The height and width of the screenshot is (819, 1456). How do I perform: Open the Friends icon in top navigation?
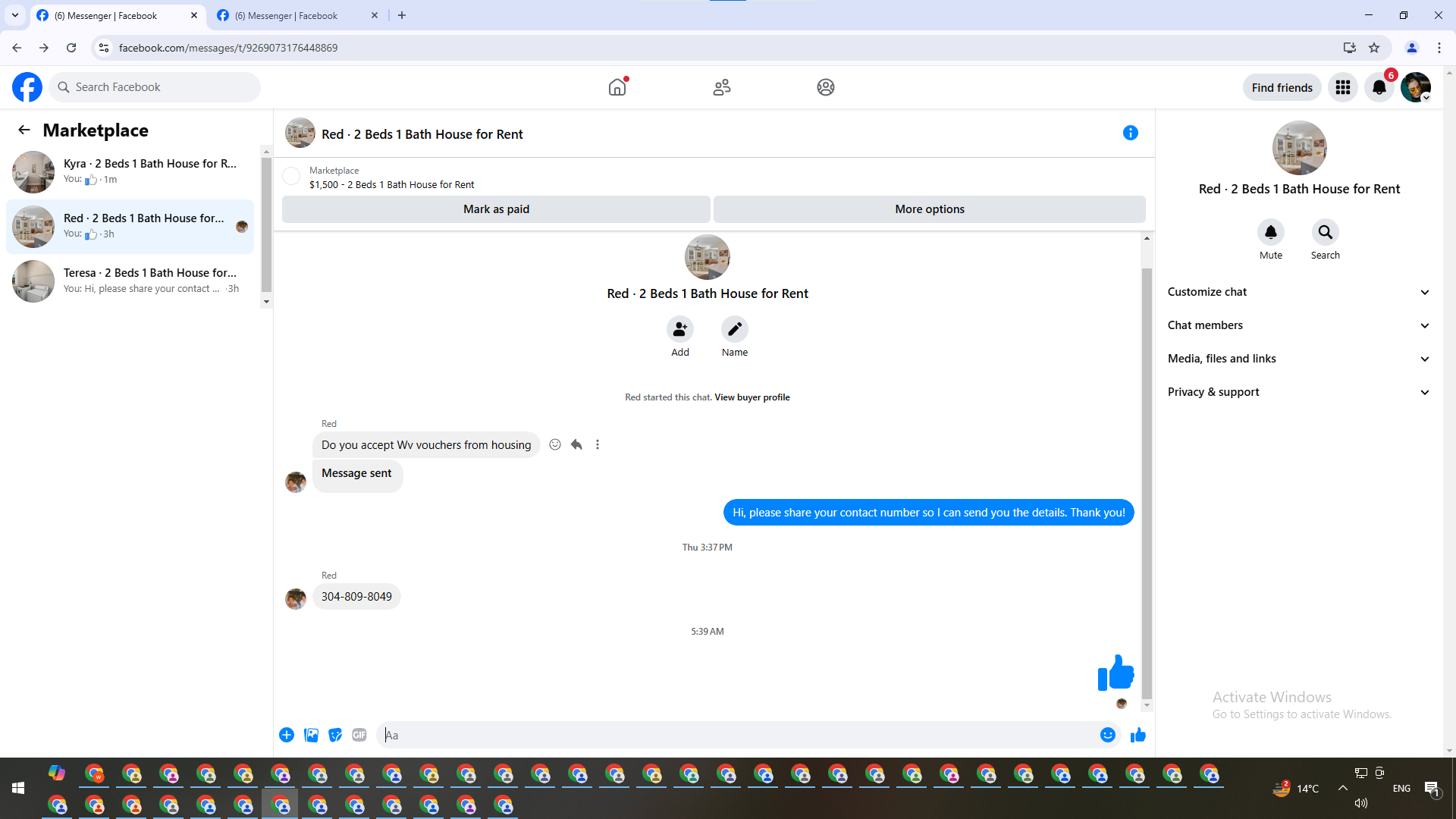pos(722,87)
